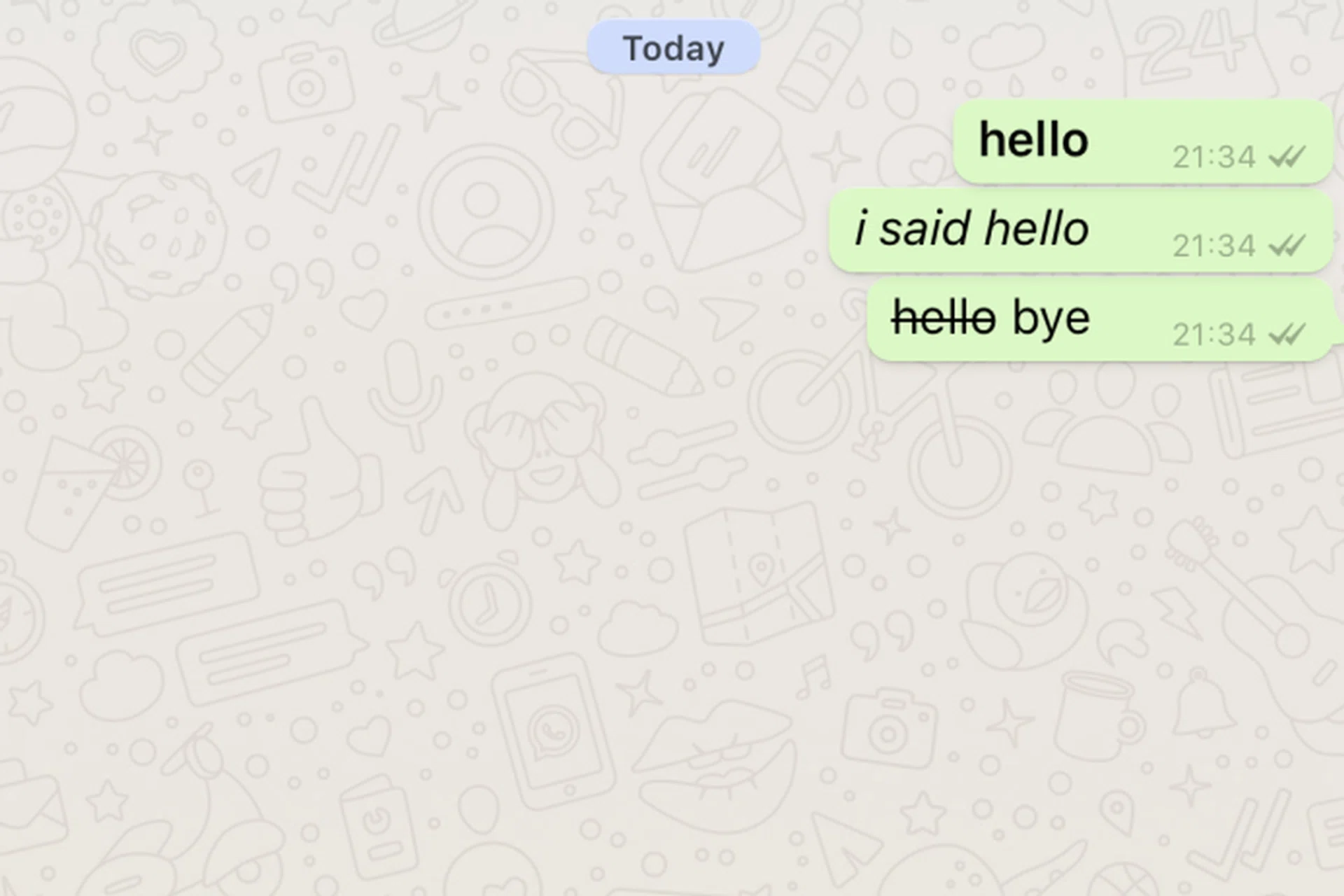Click the 21:34 timestamp on italic message
This screenshot has height=896, width=1344.
coord(1214,246)
